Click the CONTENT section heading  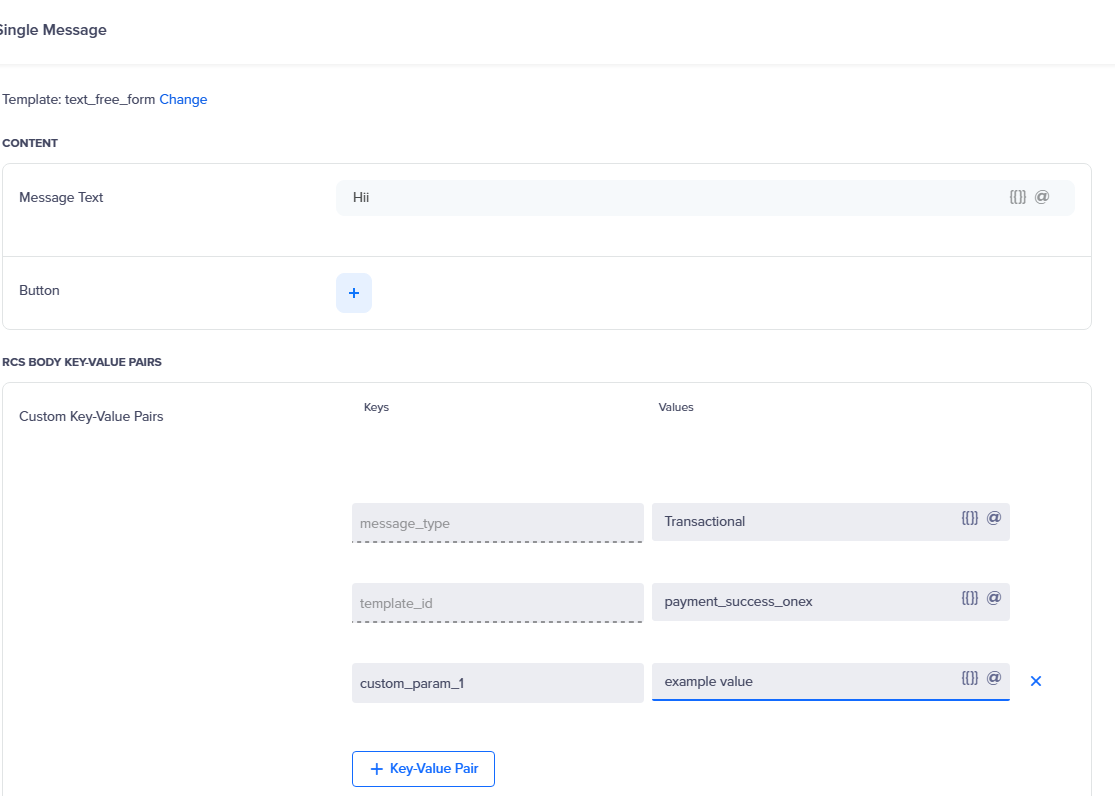pos(30,143)
